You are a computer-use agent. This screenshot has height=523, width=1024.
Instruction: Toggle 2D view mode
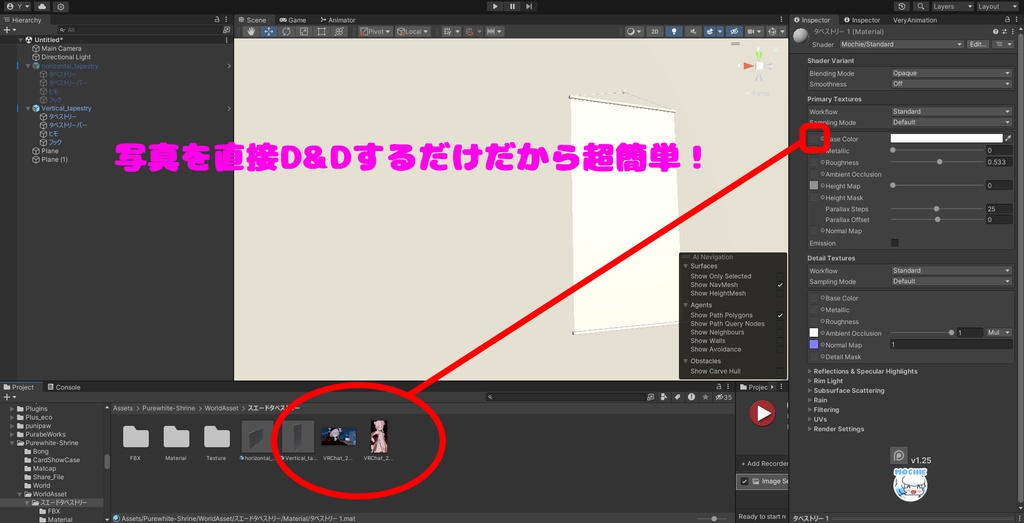[654, 31]
